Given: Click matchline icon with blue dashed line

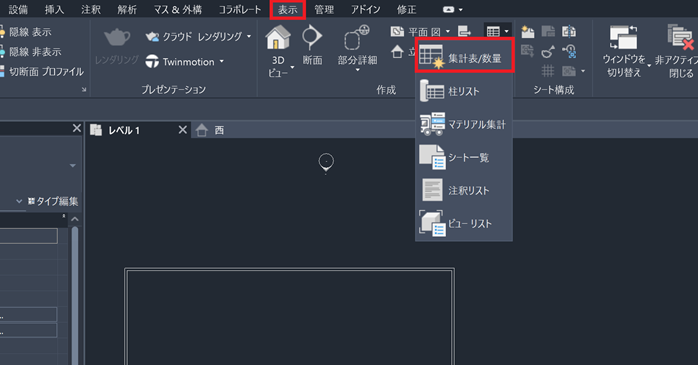Looking at the screenshot, I should (569, 32).
